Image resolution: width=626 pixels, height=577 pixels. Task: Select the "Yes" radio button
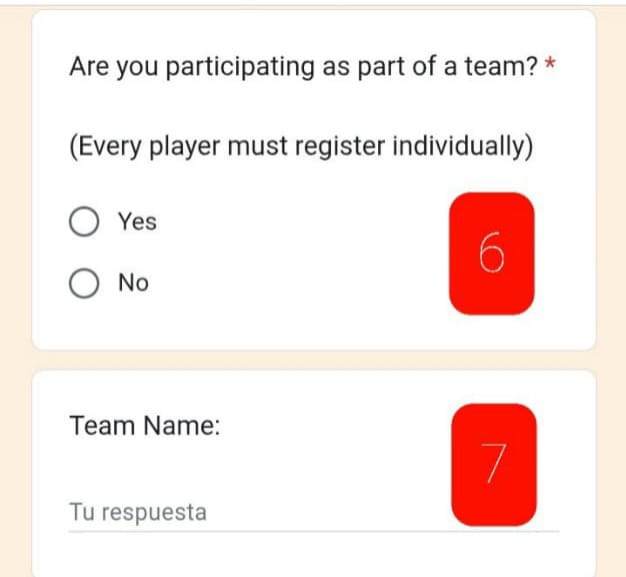click(84, 222)
